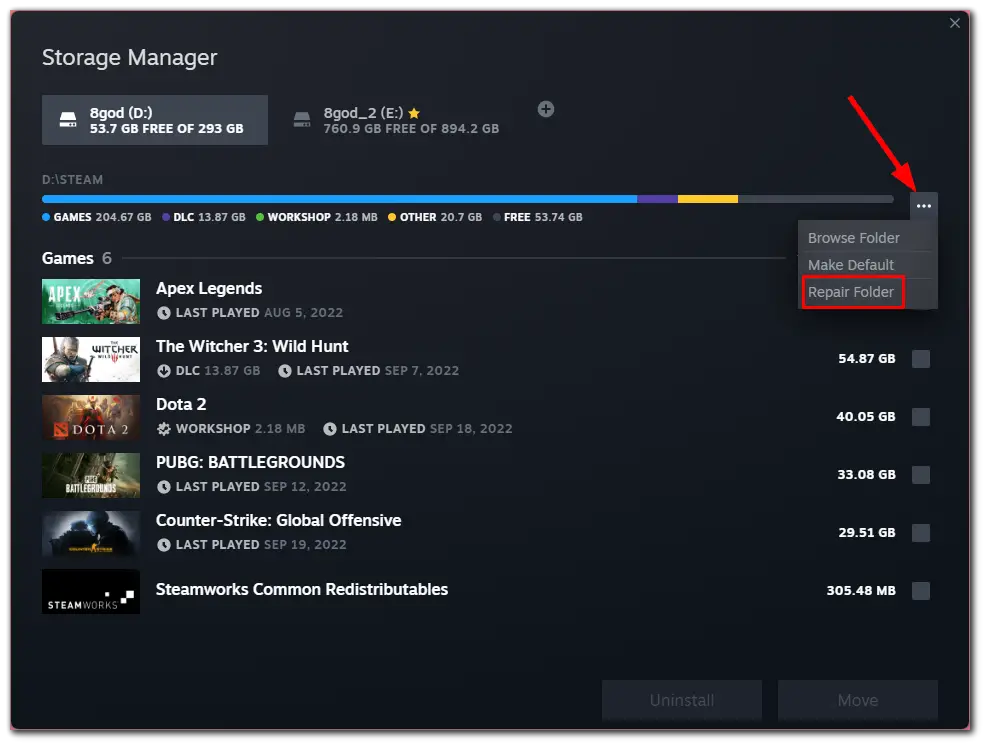Check the Witcher 3: Wild Hunt checkbox

click(921, 359)
